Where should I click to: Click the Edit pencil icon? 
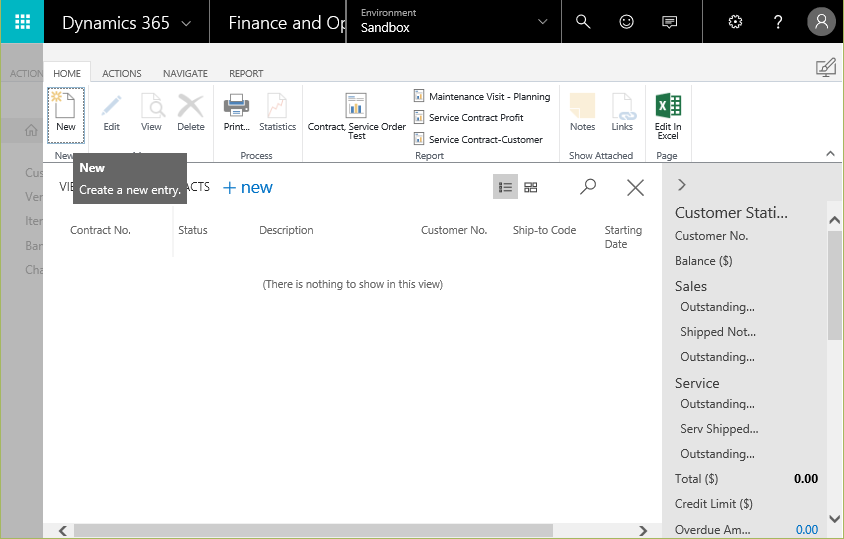pyautogui.click(x=111, y=113)
